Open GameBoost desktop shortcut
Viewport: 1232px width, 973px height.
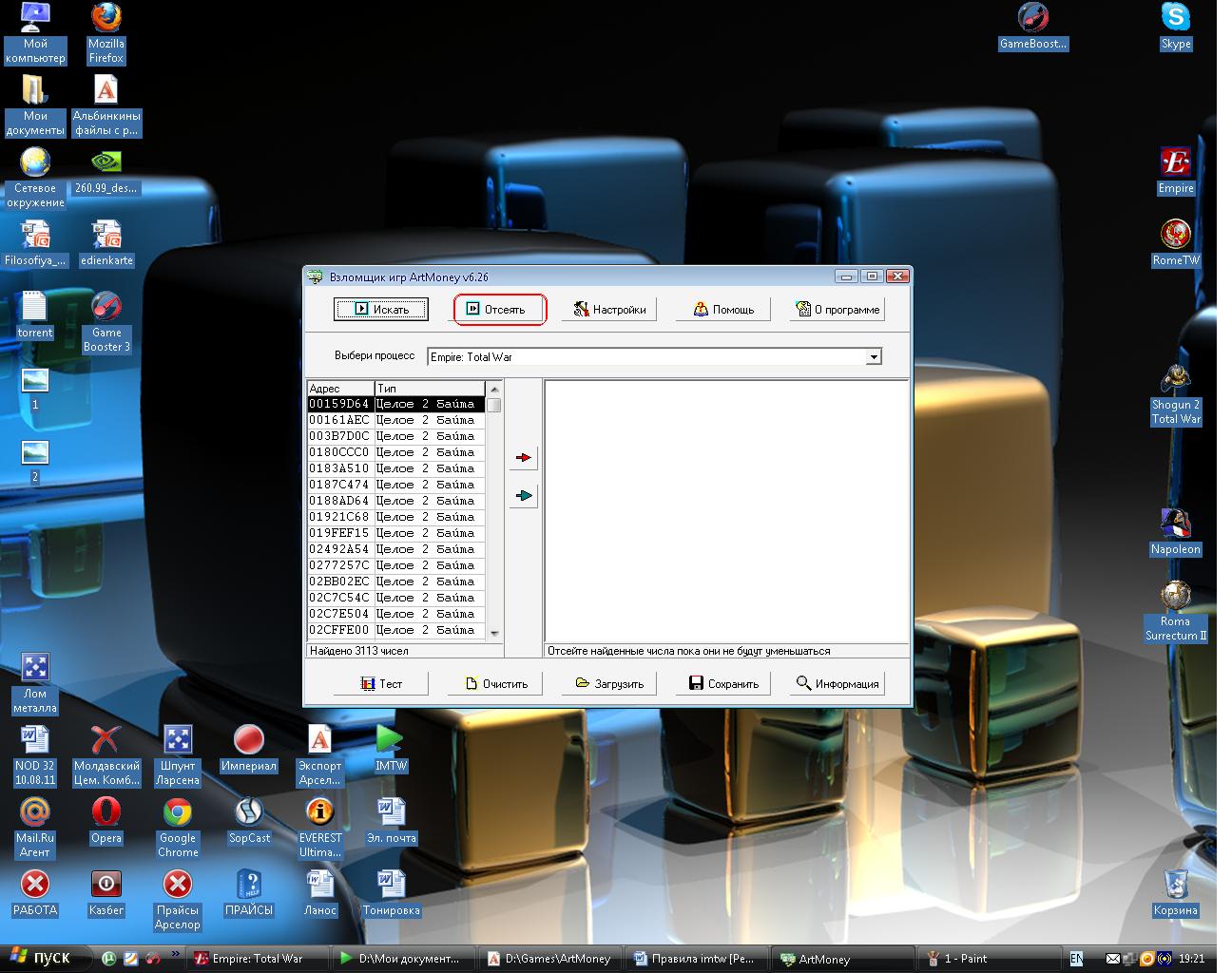(1033, 26)
